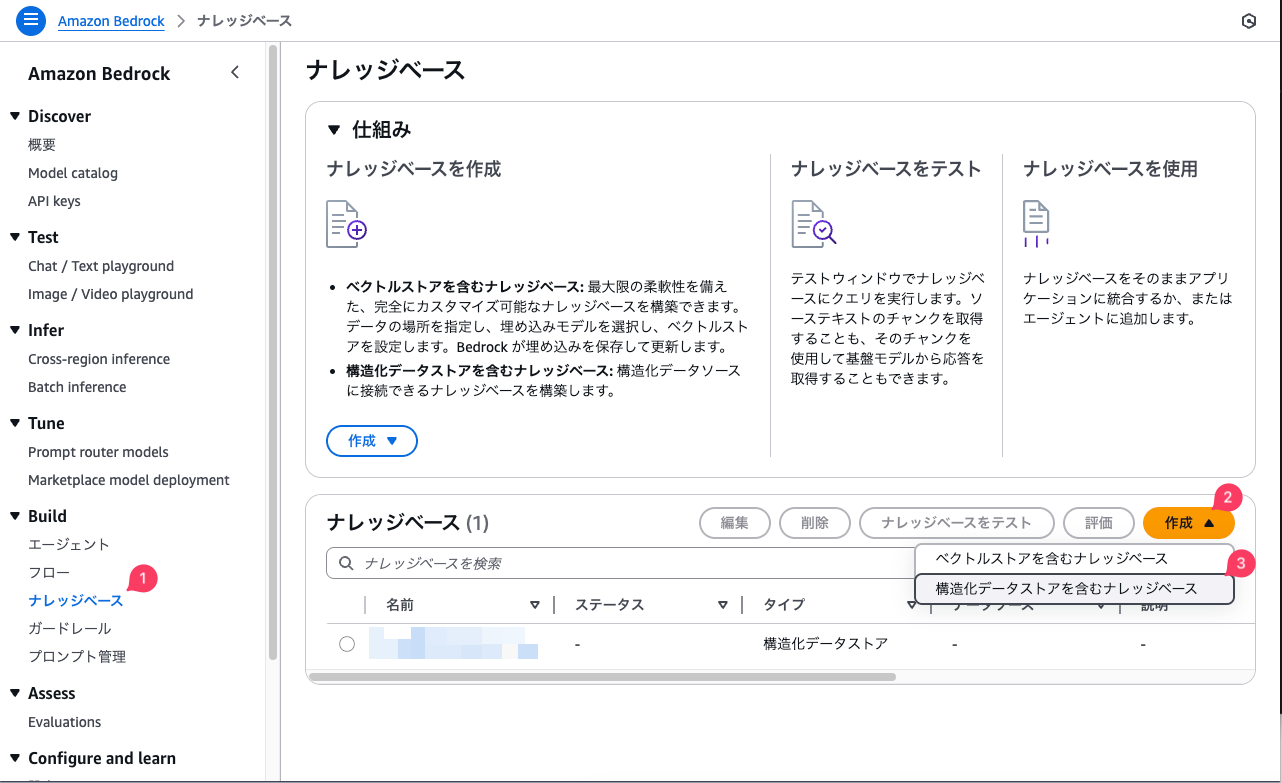
Task: Click the 編集 button
Action: (x=735, y=523)
